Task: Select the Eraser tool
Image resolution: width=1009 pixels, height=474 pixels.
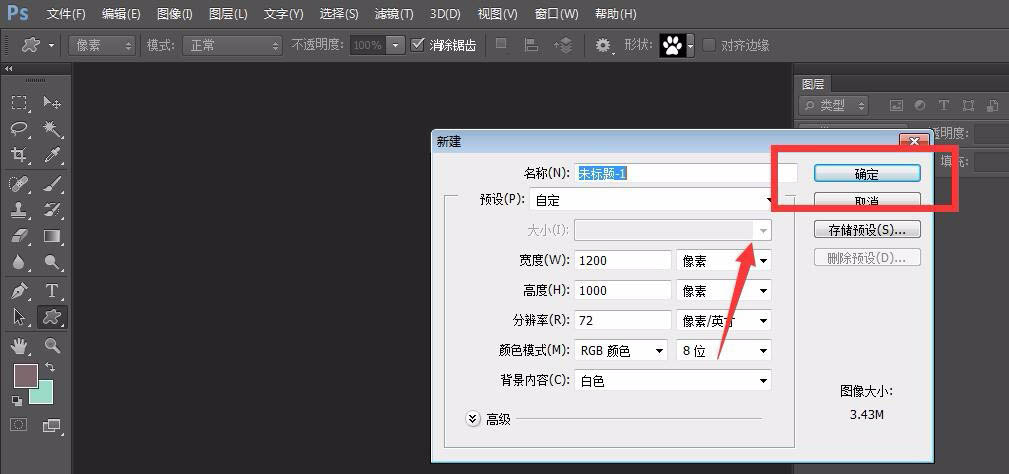Action: (19, 236)
